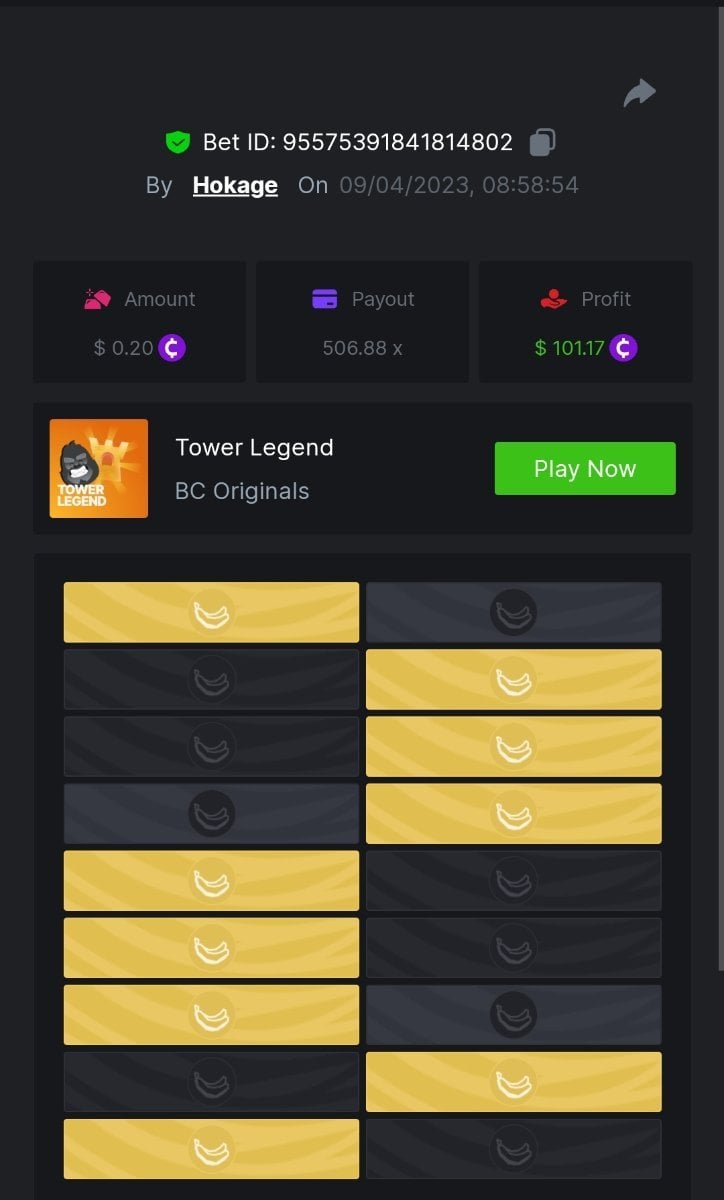Click the bottom-left yellow banana tile
The width and height of the screenshot is (724, 1200).
click(211, 1148)
